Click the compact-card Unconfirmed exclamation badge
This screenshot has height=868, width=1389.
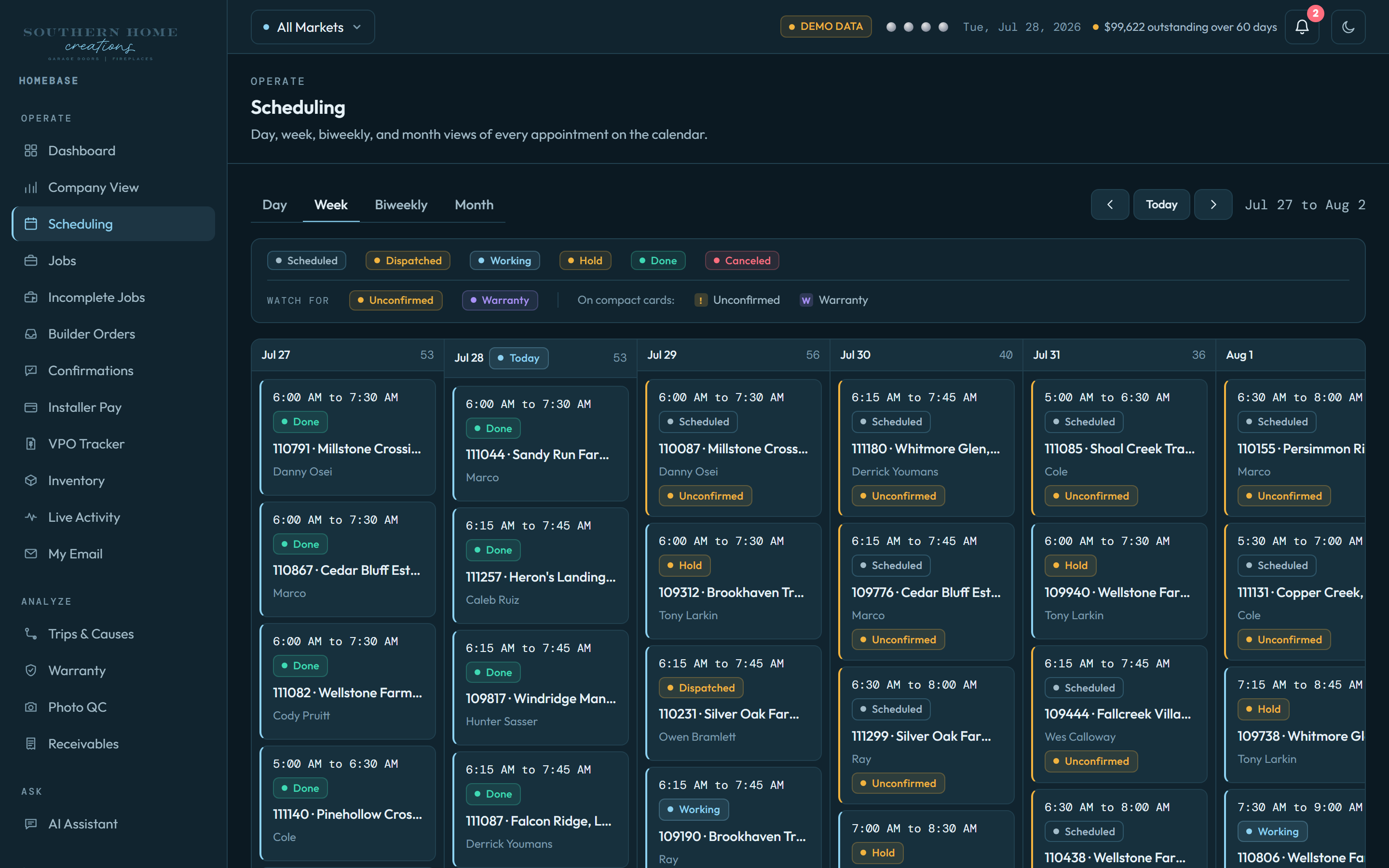click(x=701, y=300)
